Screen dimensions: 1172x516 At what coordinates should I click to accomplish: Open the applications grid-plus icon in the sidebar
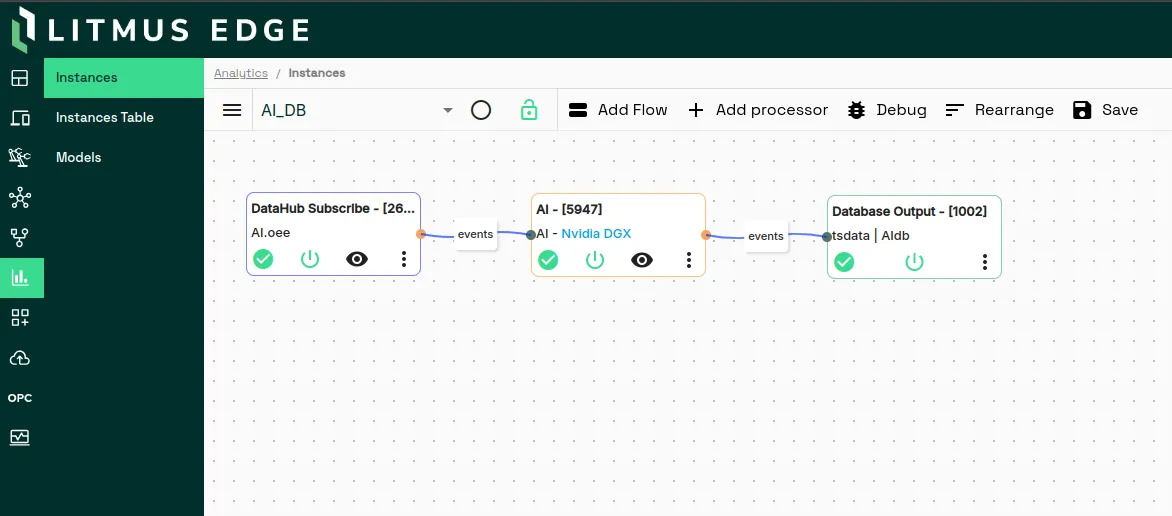(x=19, y=318)
